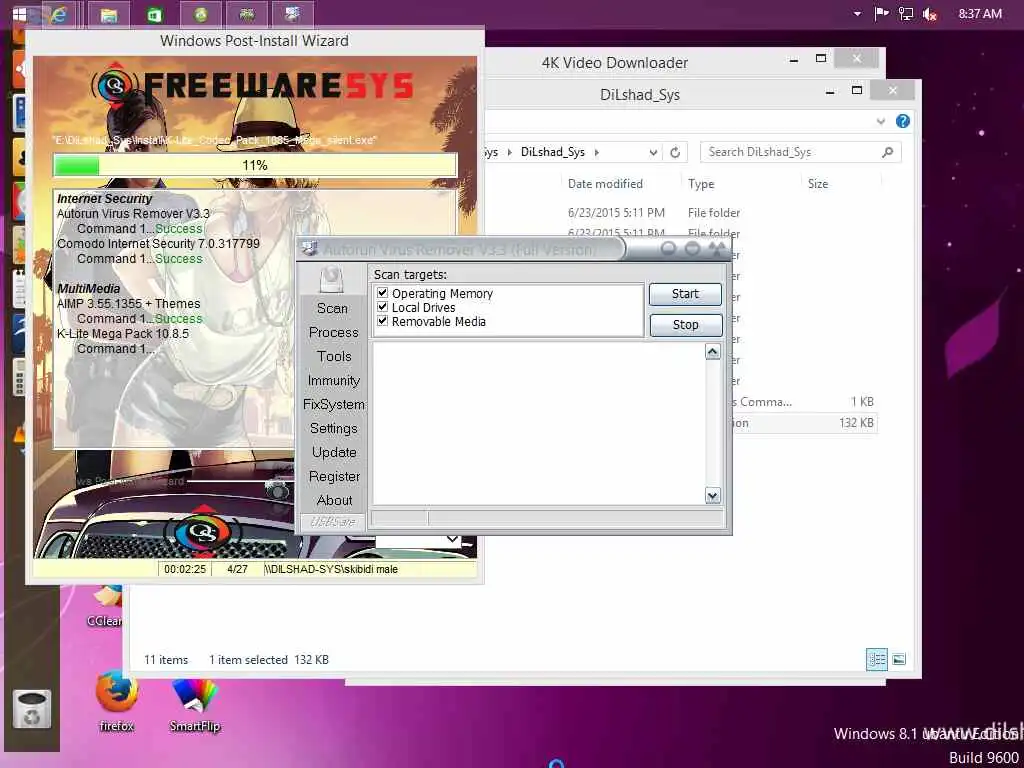Toggle the Operating Memory checkbox
This screenshot has width=1024, height=768.
tap(383, 293)
